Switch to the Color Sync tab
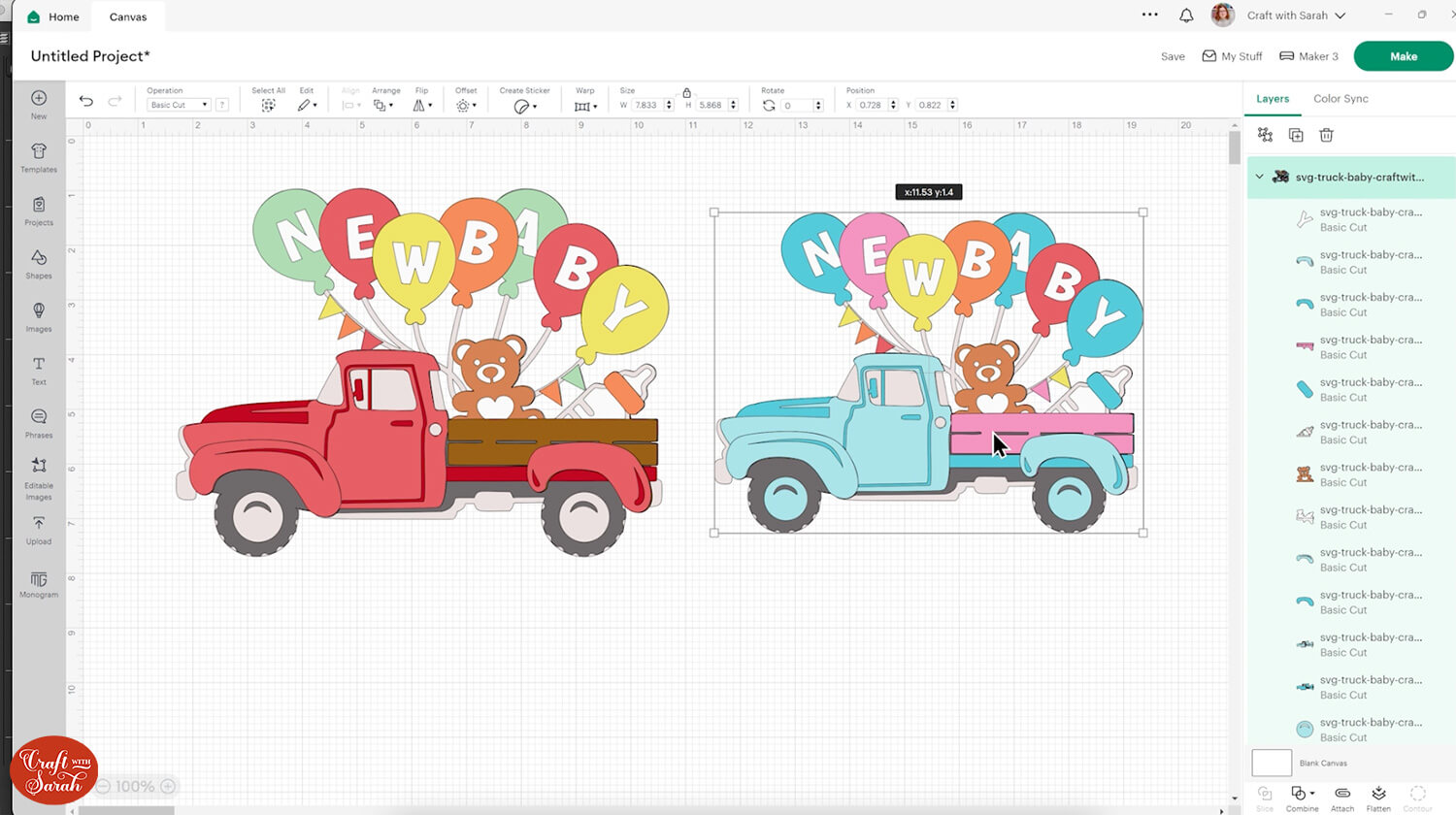 1340,98
